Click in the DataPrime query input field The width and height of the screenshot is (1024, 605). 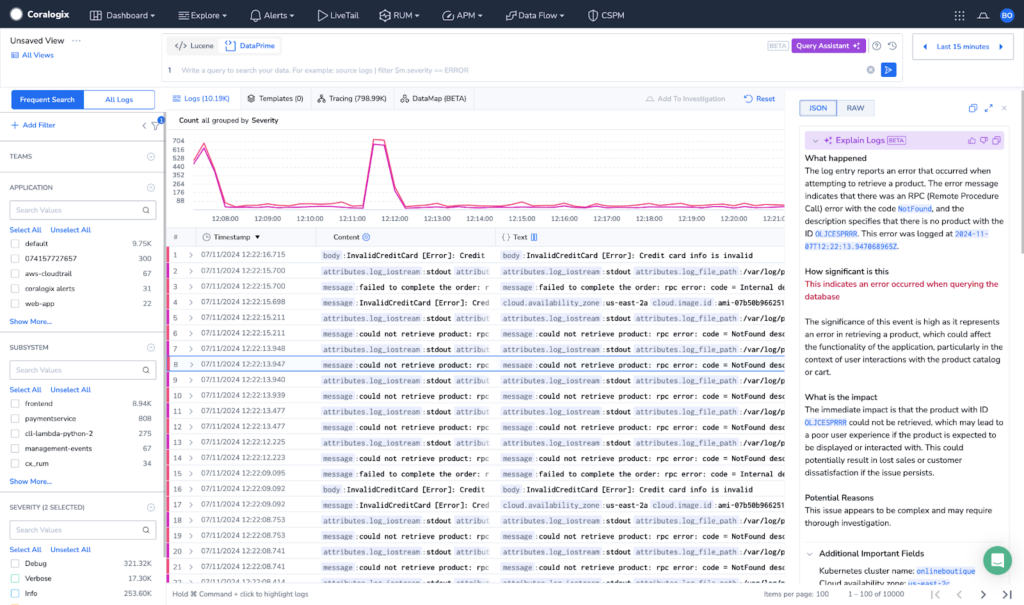click(x=520, y=70)
